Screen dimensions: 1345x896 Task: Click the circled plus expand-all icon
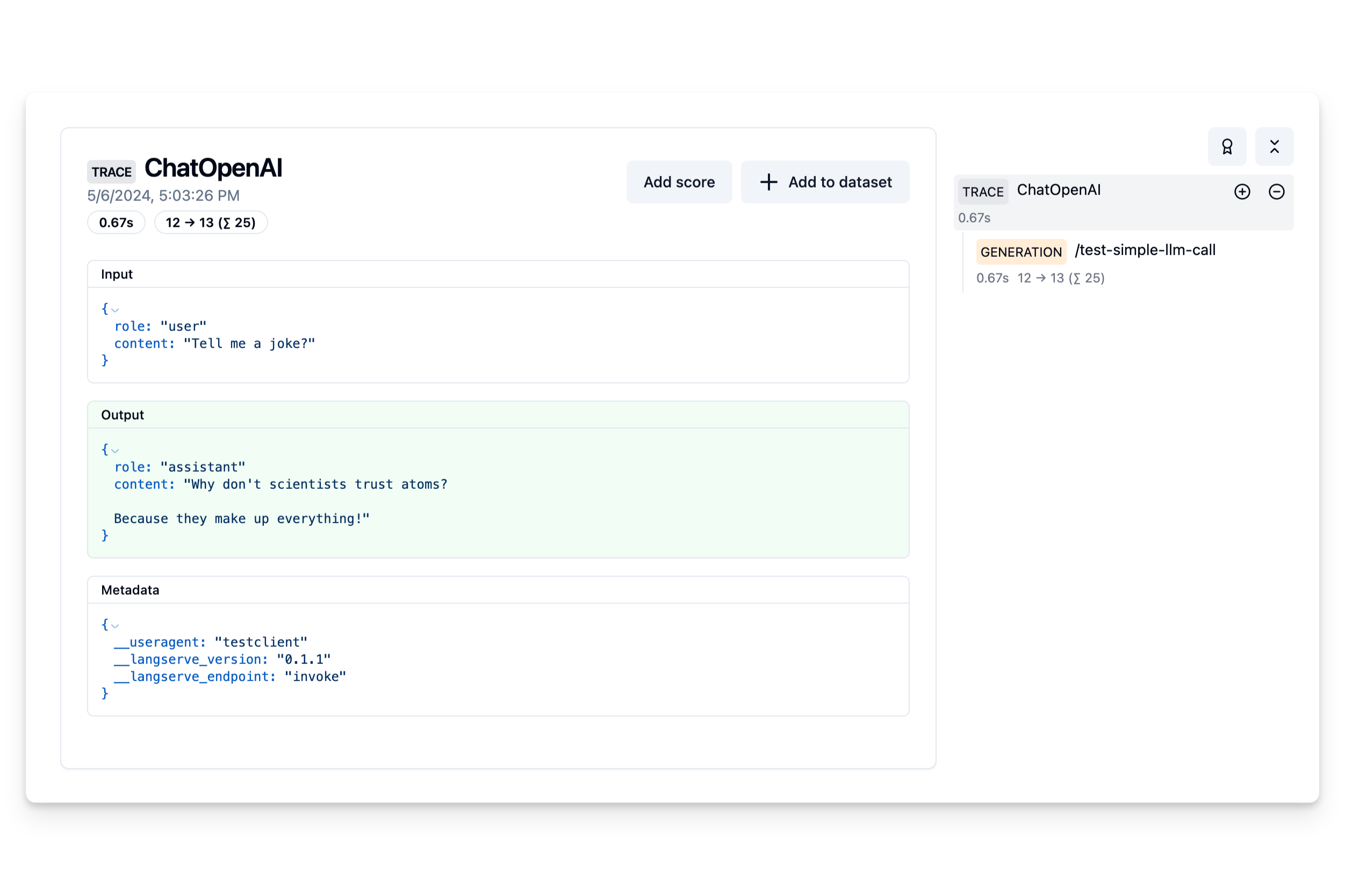click(x=1241, y=191)
